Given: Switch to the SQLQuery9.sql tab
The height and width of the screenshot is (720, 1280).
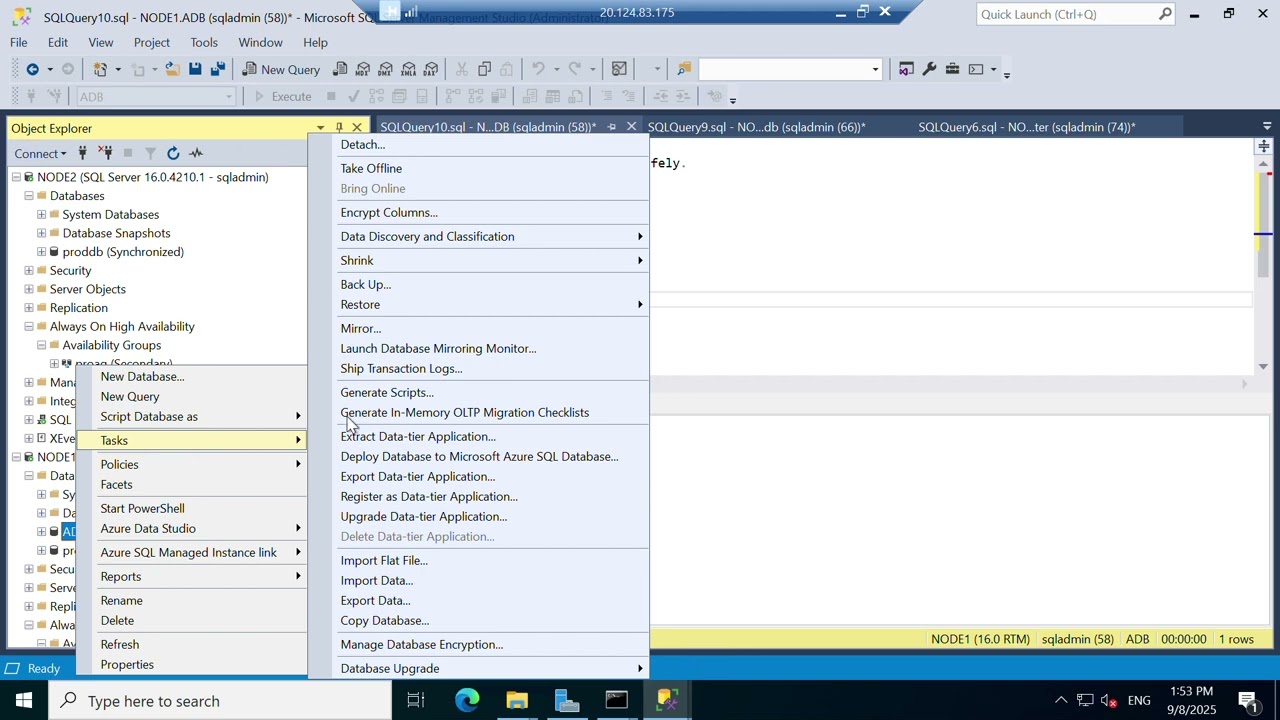Looking at the screenshot, I should coord(756,127).
